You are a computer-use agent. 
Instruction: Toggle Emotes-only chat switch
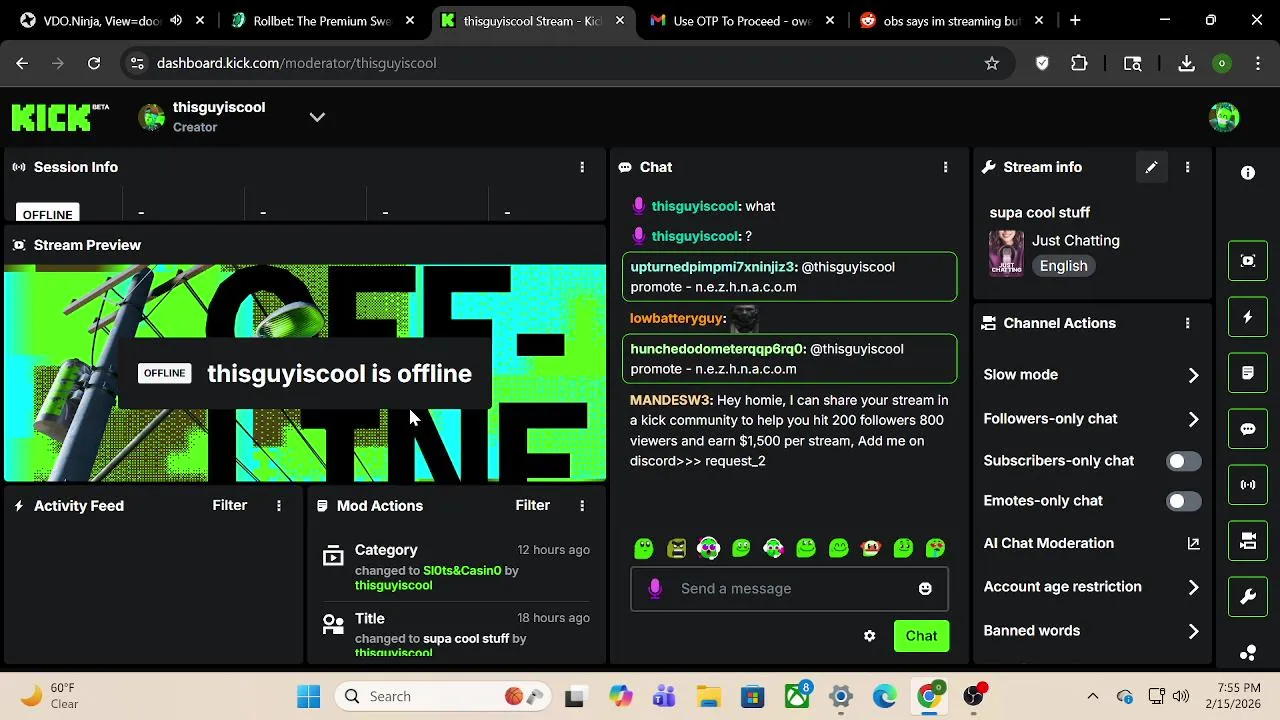(x=1184, y=501)
